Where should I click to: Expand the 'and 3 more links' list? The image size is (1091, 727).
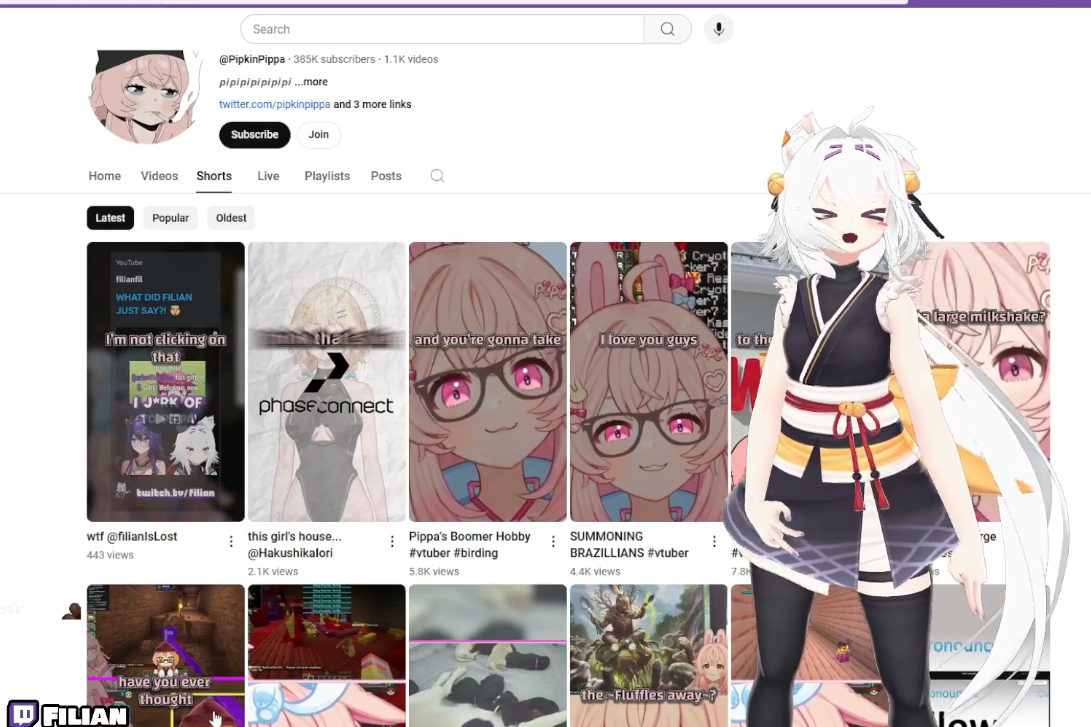point(372,104)
